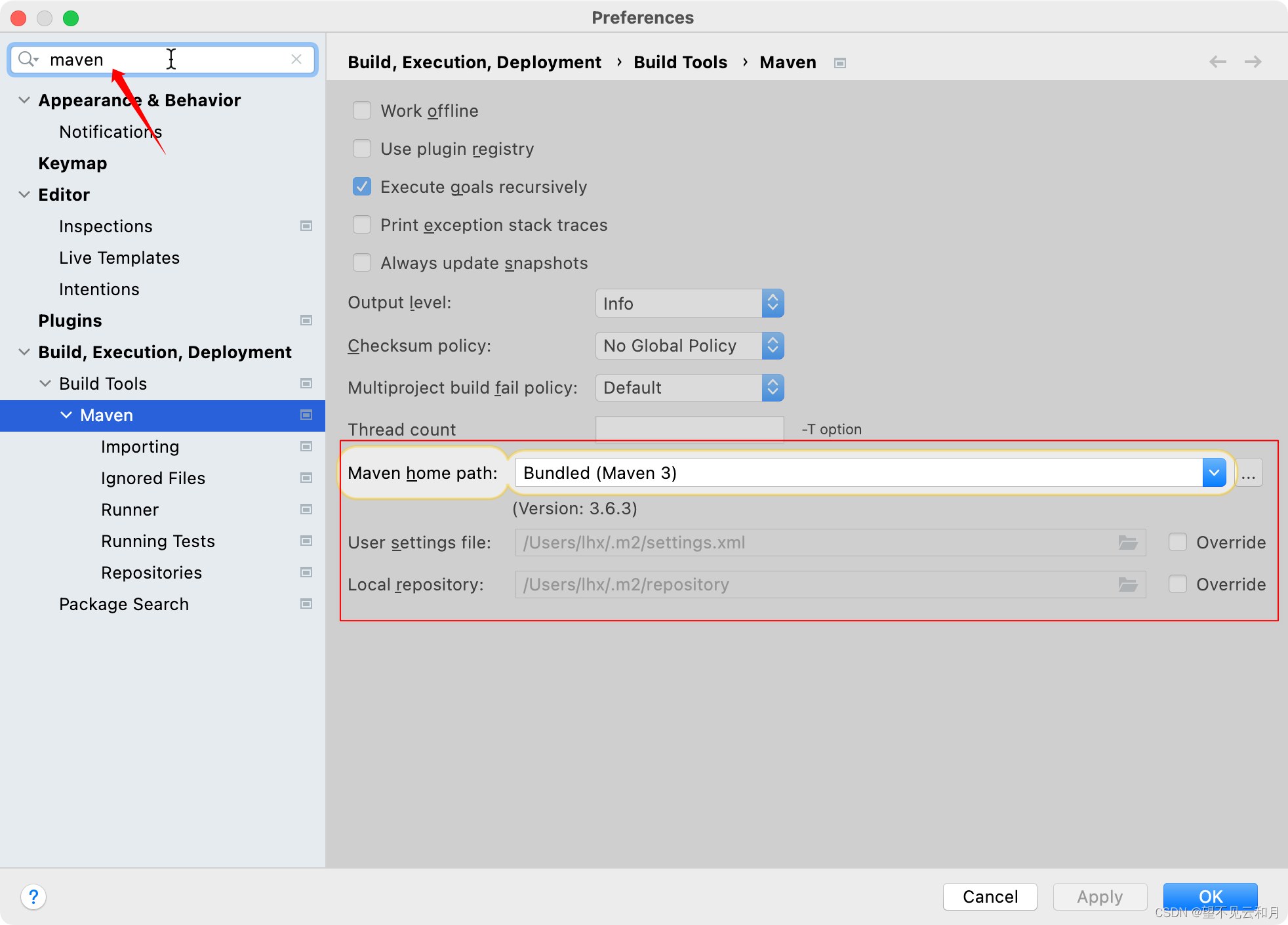Open Maven Runner settings
This screenshot has width=1288, height=925.
coord(130,510)
